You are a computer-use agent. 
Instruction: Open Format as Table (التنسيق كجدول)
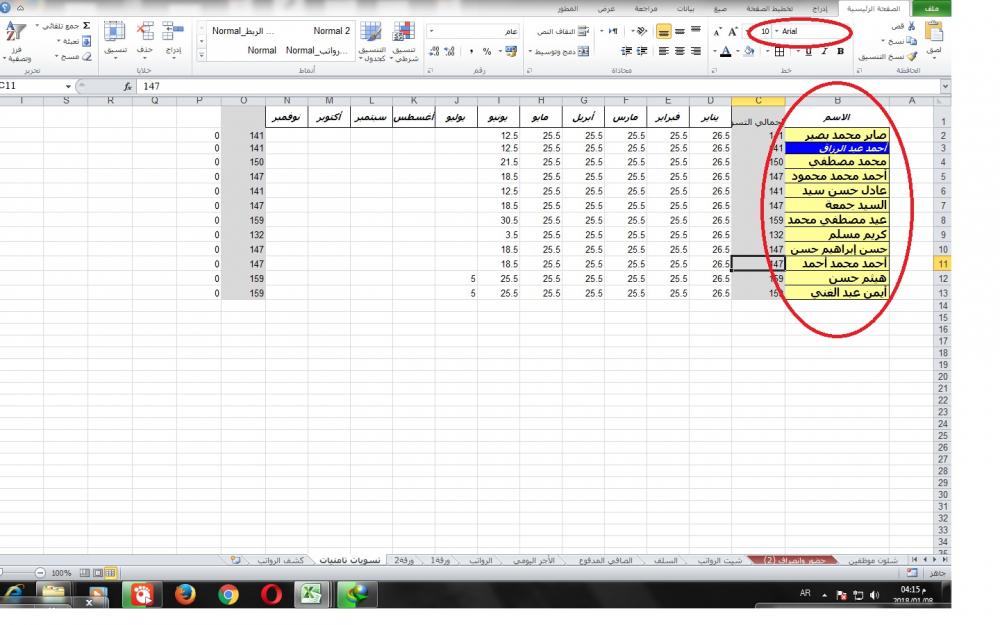click(371, 41)
